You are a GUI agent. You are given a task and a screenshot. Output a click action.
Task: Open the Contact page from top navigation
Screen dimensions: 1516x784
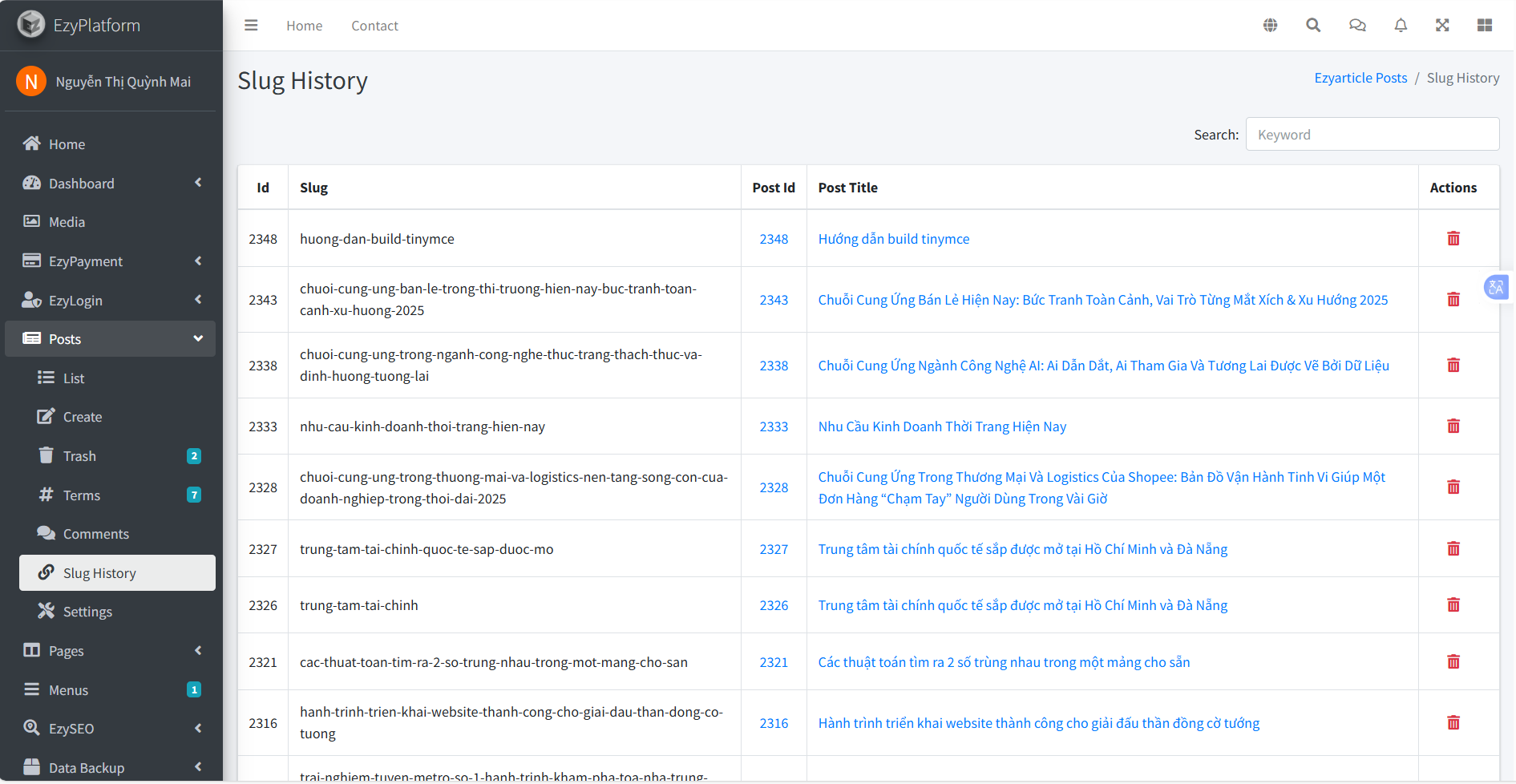374,25
